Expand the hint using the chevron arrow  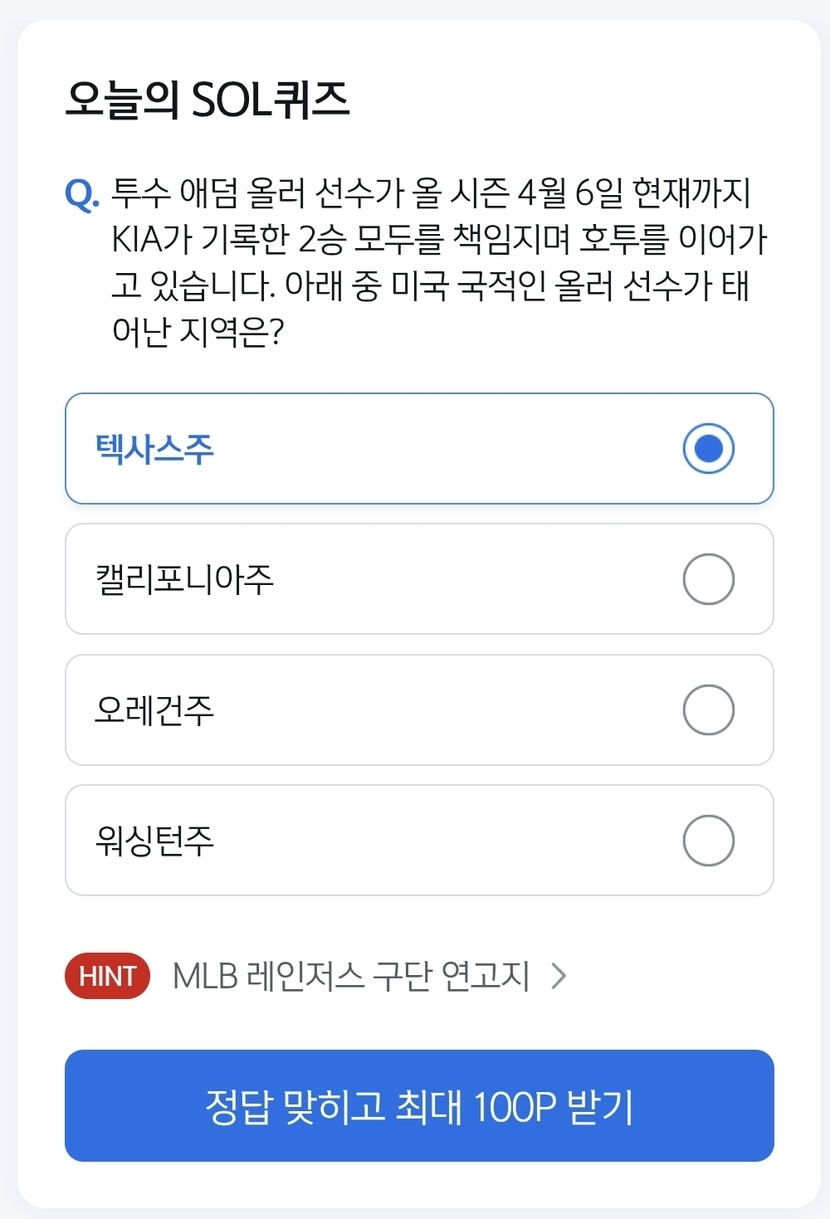click(x=559, y=976)
